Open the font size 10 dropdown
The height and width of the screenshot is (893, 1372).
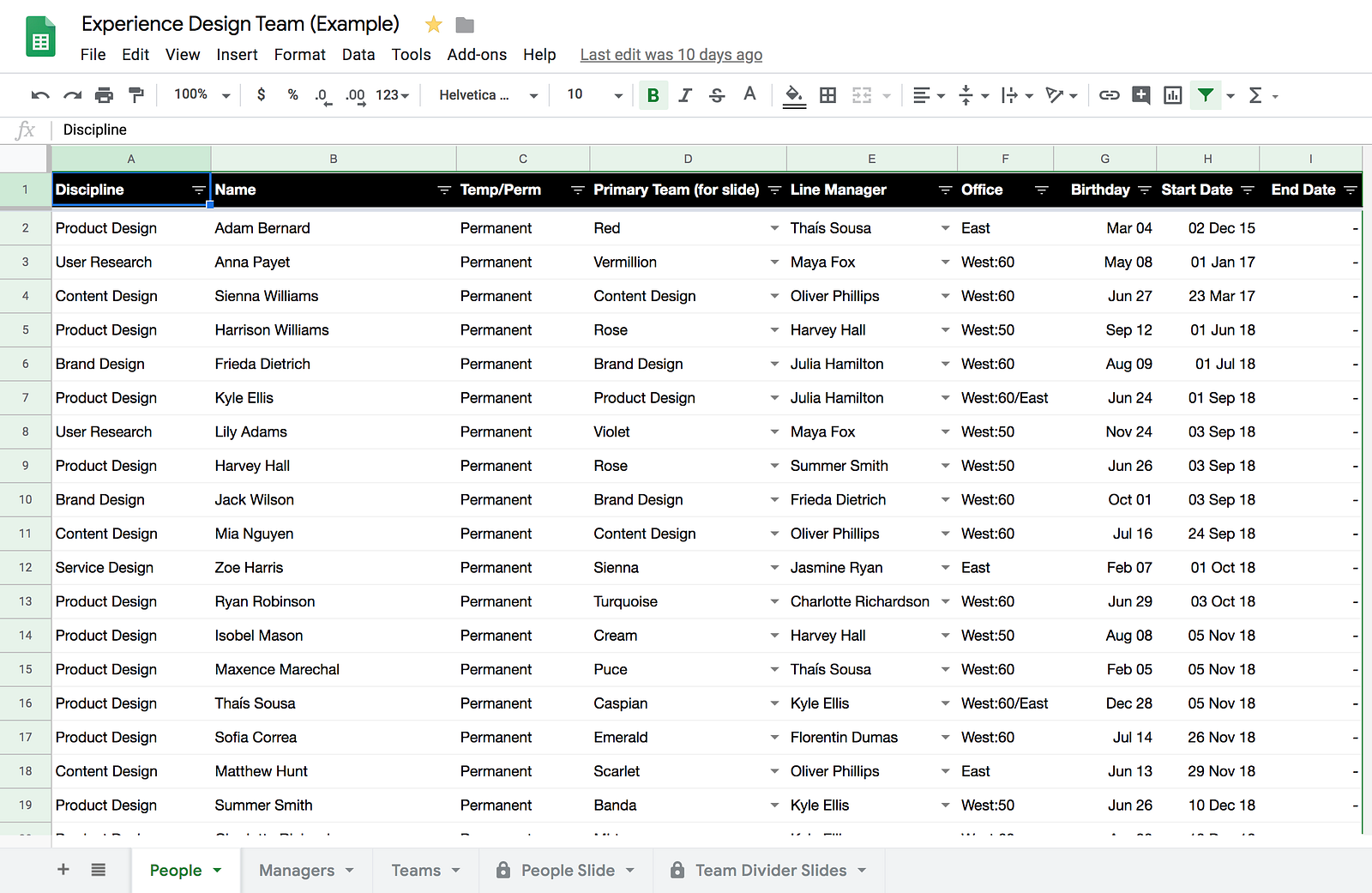point(594,94)
